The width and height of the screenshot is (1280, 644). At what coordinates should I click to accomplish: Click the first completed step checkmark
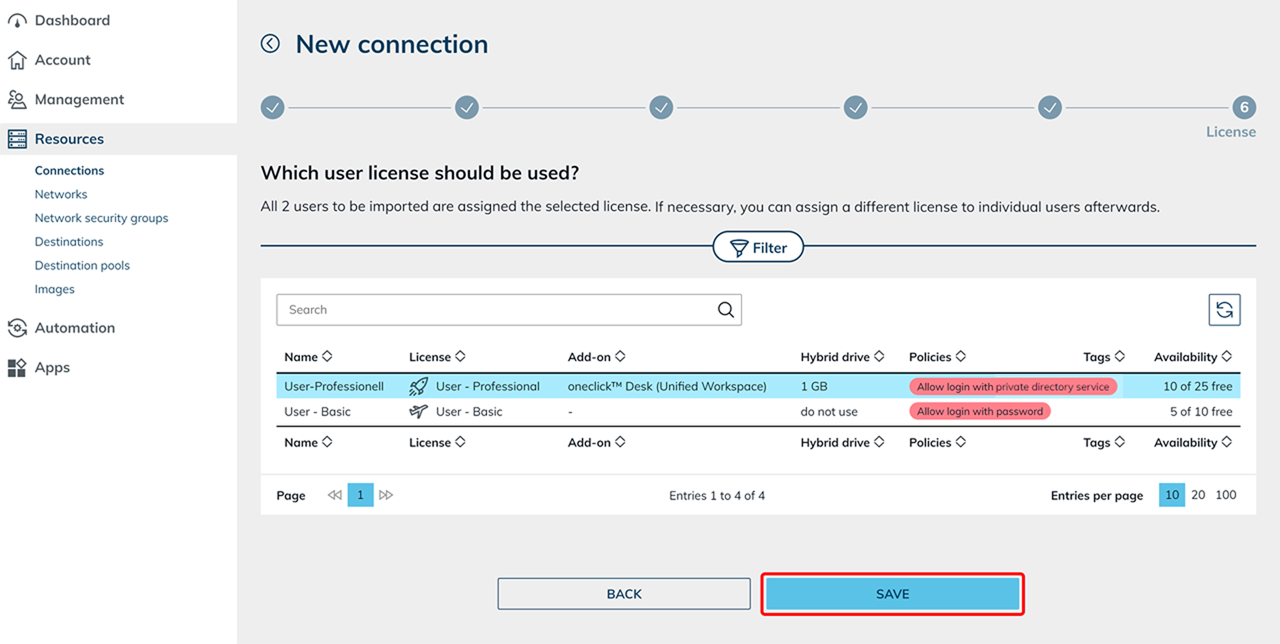[x=273, y=107]
